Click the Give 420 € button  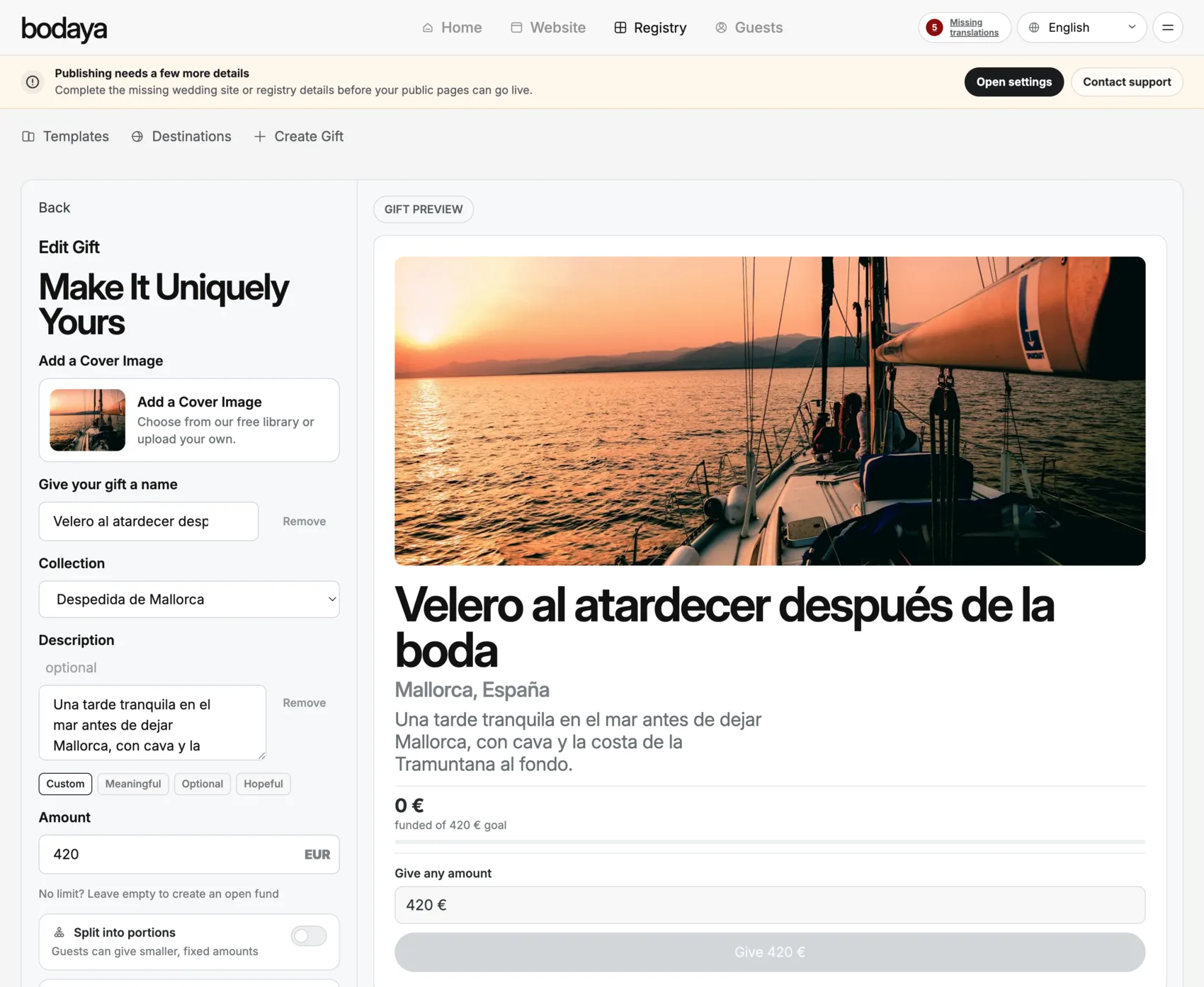[770, 952]
